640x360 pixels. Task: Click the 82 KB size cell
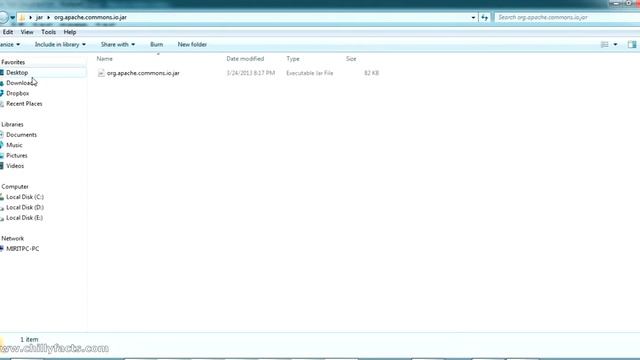pyautogui.click(x=371, y=73)
